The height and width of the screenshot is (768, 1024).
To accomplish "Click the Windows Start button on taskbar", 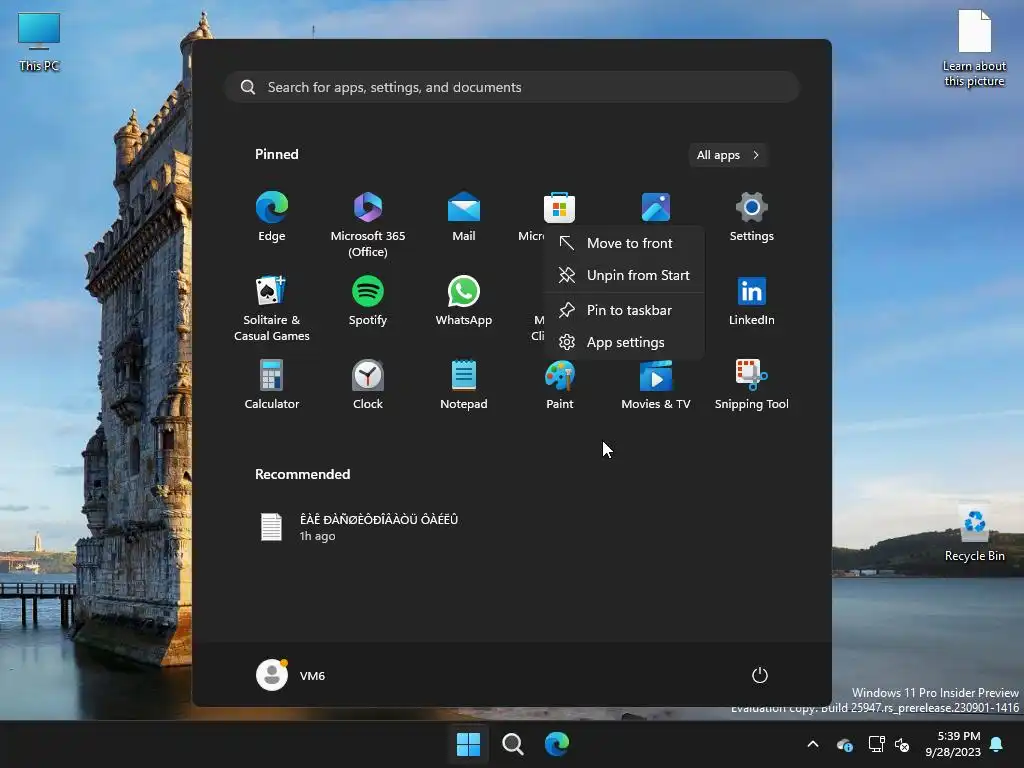I will (468, 744).
